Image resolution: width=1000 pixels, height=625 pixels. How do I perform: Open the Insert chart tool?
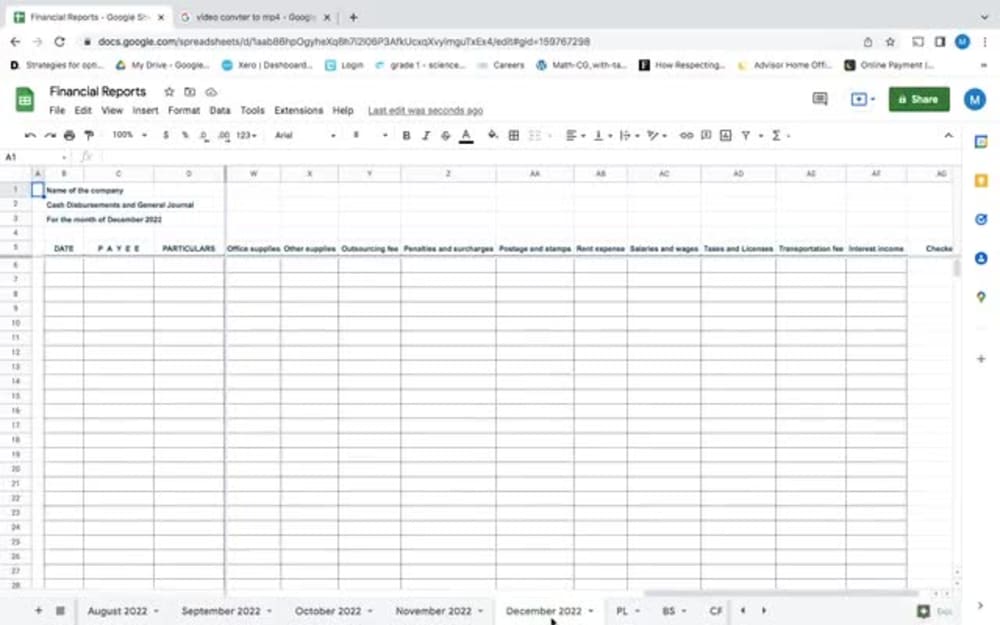coord(725,135)
